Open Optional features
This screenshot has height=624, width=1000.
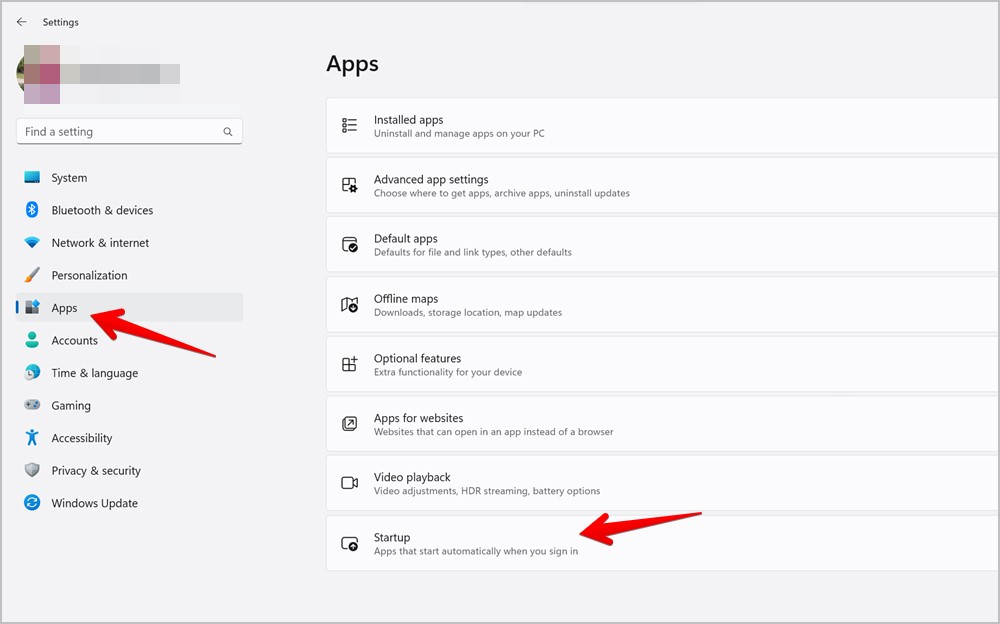pyautogui.click(x=663, y=364)
